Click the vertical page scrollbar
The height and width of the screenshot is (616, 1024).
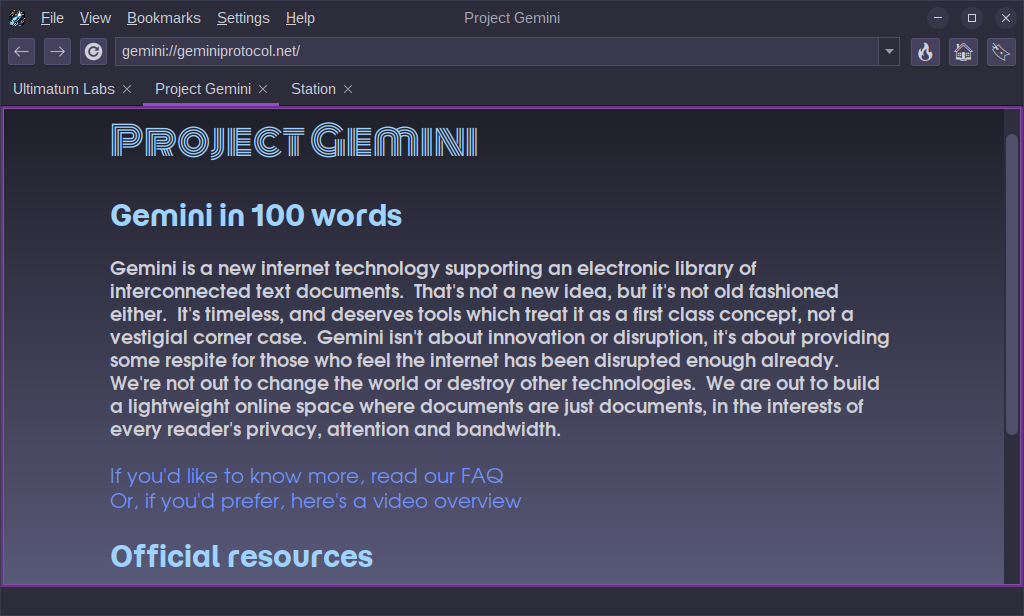(1011, 285)
